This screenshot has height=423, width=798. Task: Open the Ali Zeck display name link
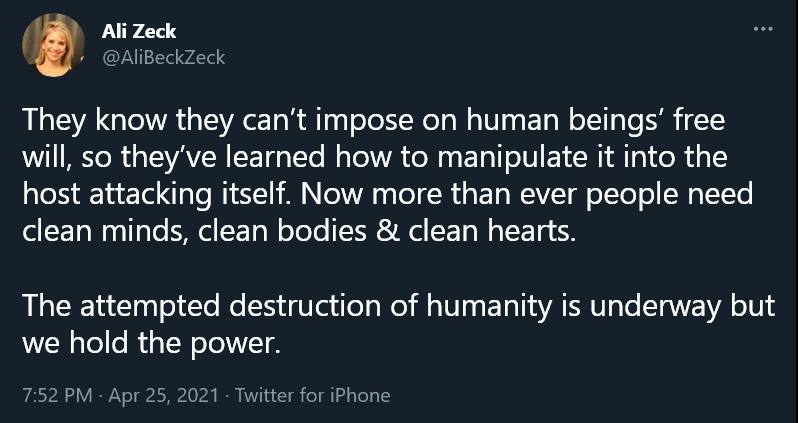139,32
